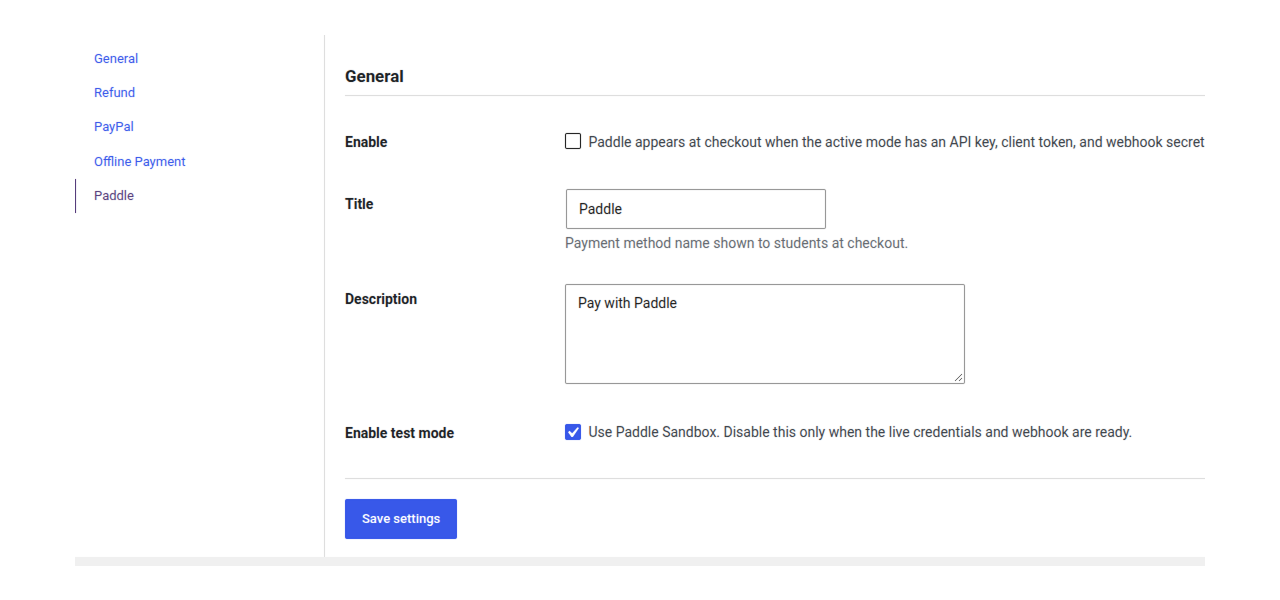
Task: Go to Offline Payment settings
Action: pos(140,162)
